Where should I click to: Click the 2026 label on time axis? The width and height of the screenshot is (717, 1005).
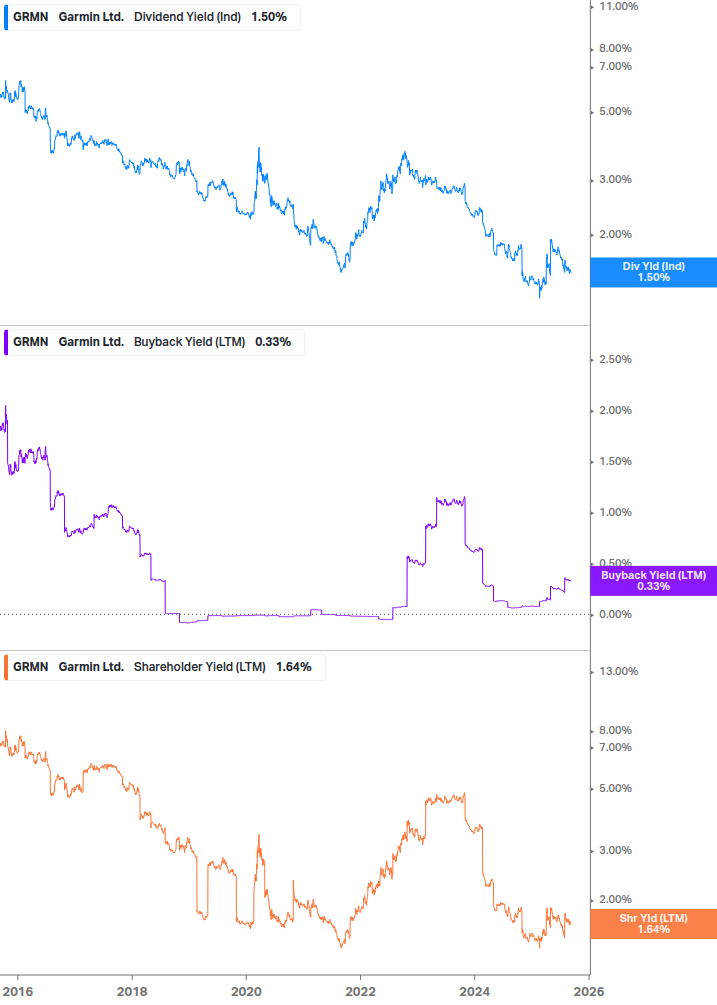pos(588,992)
